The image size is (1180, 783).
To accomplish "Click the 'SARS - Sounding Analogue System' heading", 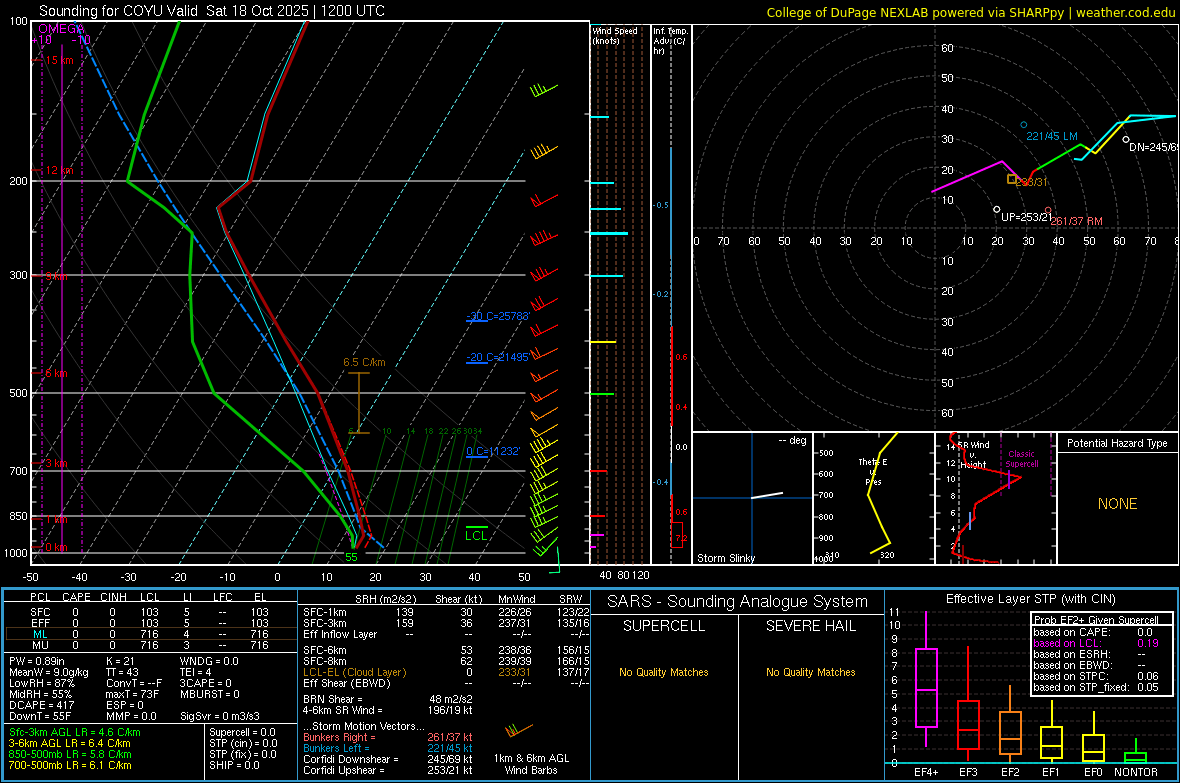I will point(738,602).
